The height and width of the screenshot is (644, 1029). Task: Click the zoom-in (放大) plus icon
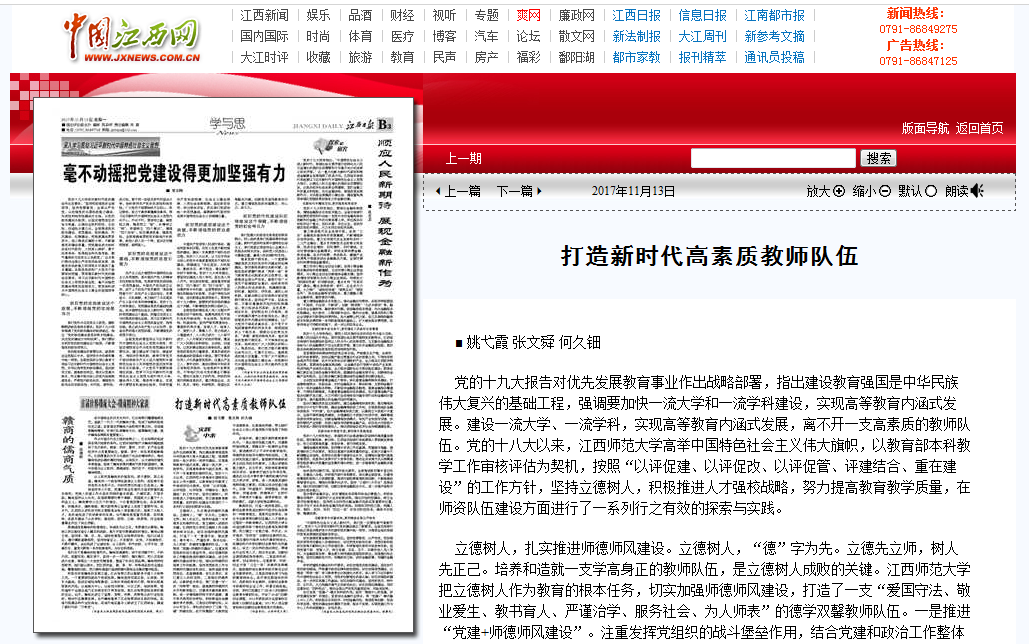click(838, 191)
